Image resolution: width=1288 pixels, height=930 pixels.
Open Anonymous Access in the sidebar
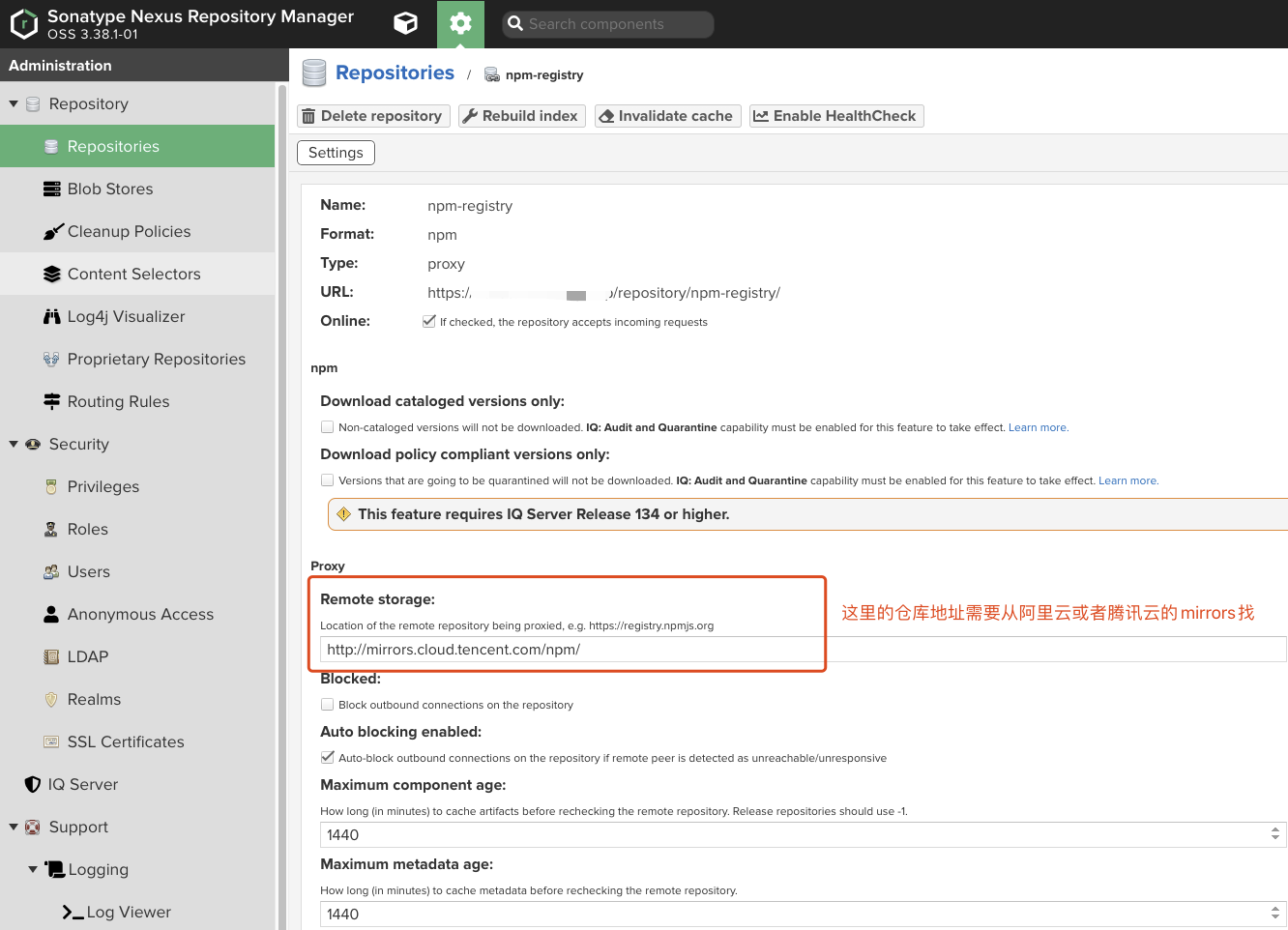(x=137, y=614)
